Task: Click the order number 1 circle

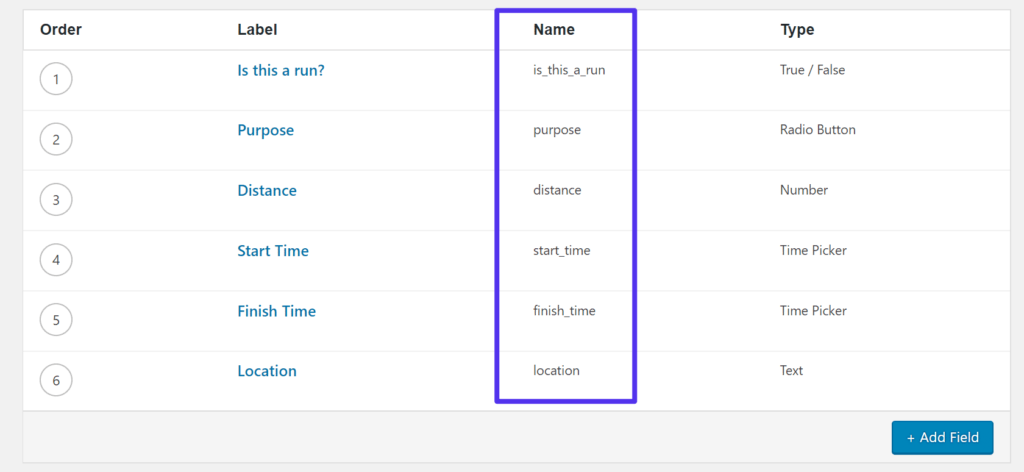Action: point(56,79)
